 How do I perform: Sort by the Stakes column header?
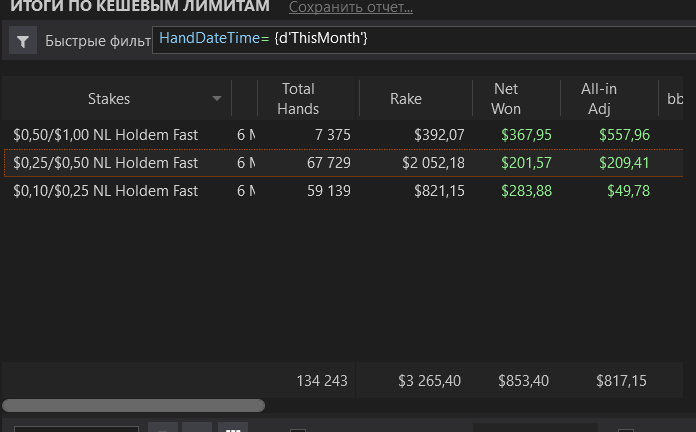(108, 99)
